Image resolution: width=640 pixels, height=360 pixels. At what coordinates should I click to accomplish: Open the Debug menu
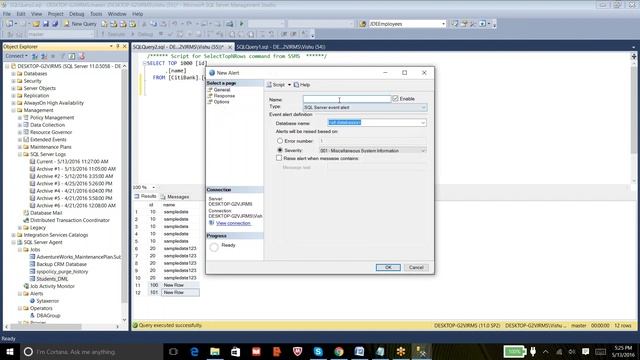[76, 14]
